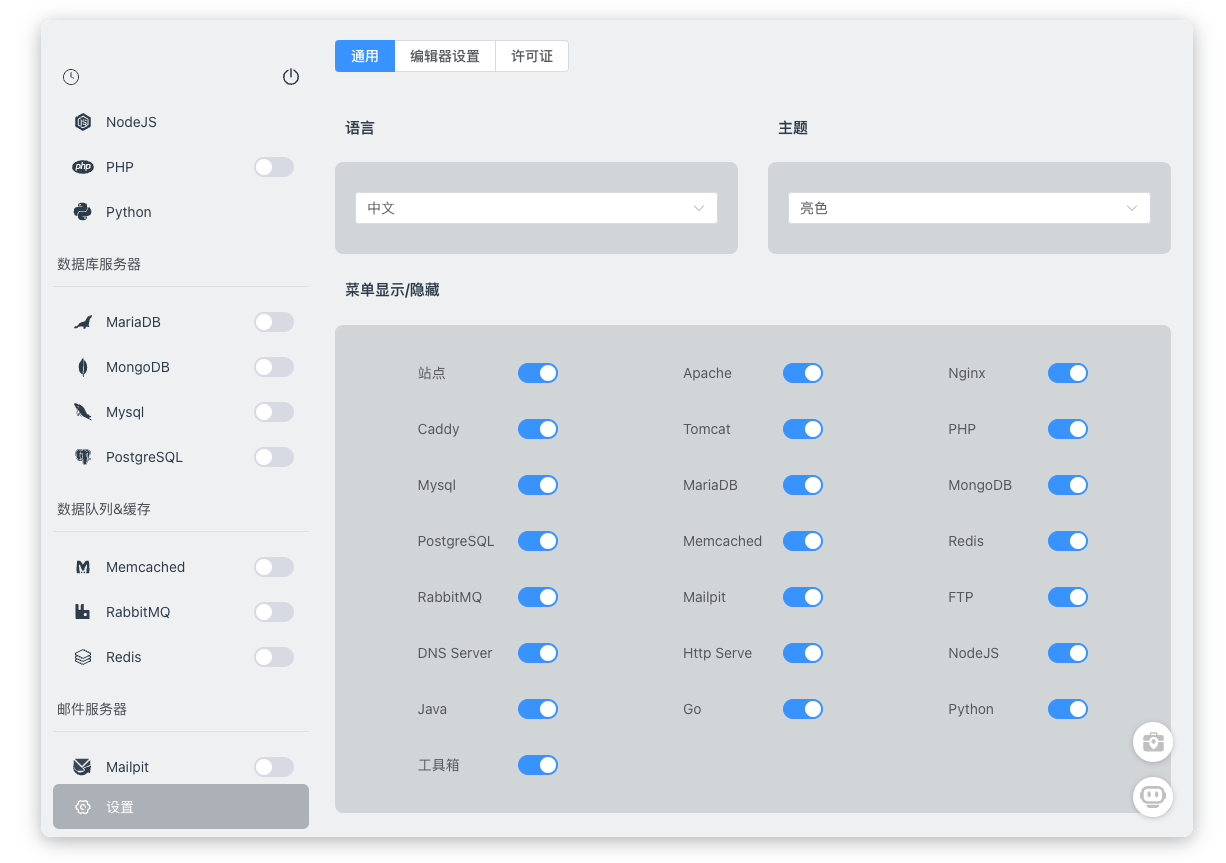Image resolution: width=1226 pixels, height=863 pixels.
Task: Click the chevron arrow in the 主题 selector
Action: pos(1132,208)
